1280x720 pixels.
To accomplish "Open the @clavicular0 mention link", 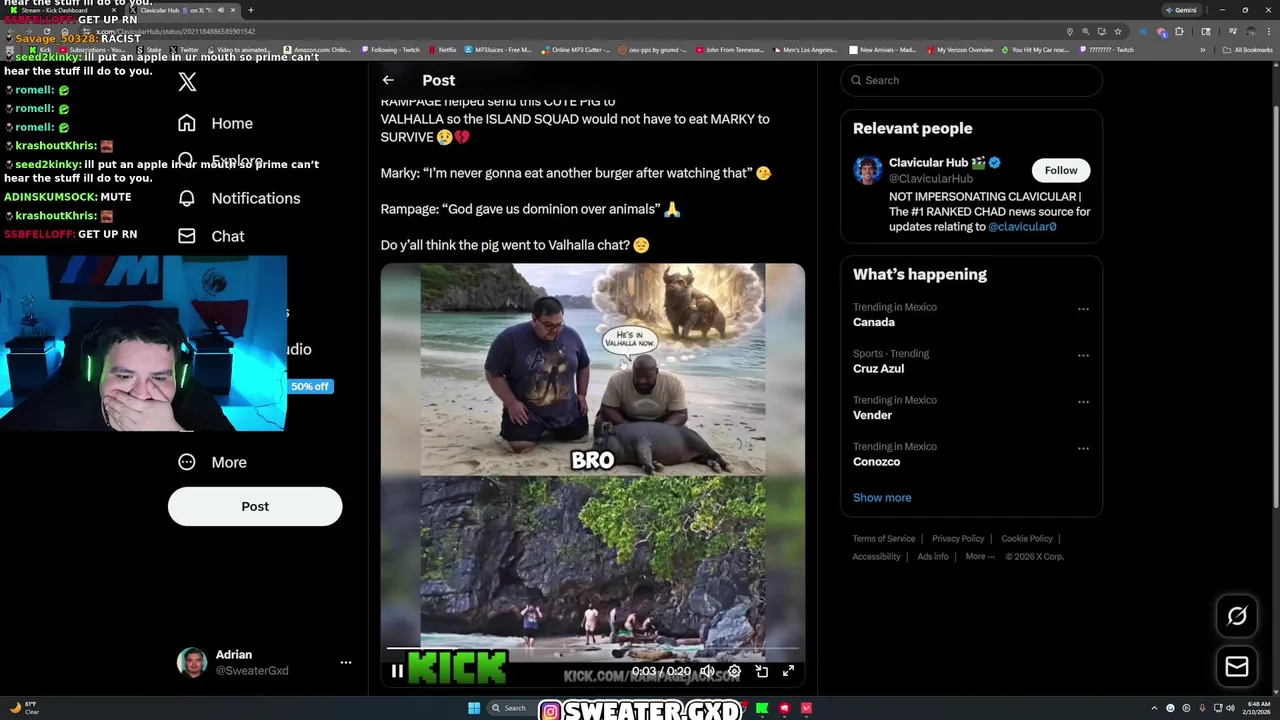I will coord(1022,227).
